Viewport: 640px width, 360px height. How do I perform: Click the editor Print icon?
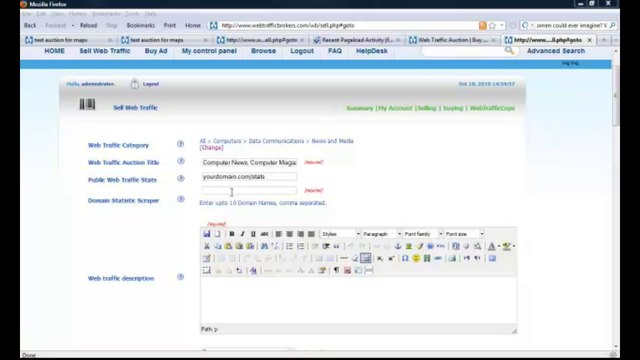[x=452, y=258]
